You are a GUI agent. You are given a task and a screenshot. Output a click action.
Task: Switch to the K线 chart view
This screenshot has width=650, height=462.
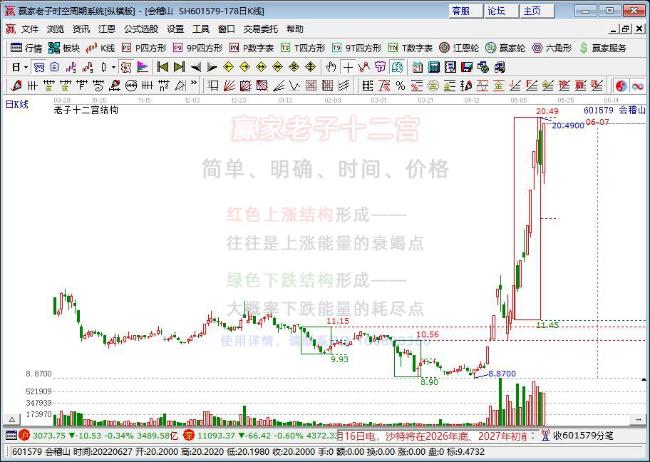[100, 48]
